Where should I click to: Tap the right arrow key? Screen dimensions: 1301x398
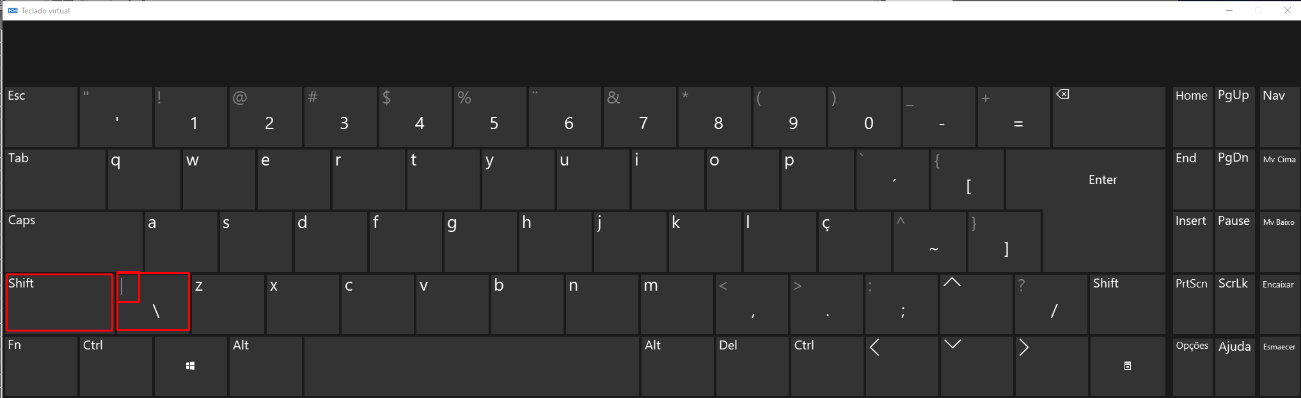[1051, 367]
